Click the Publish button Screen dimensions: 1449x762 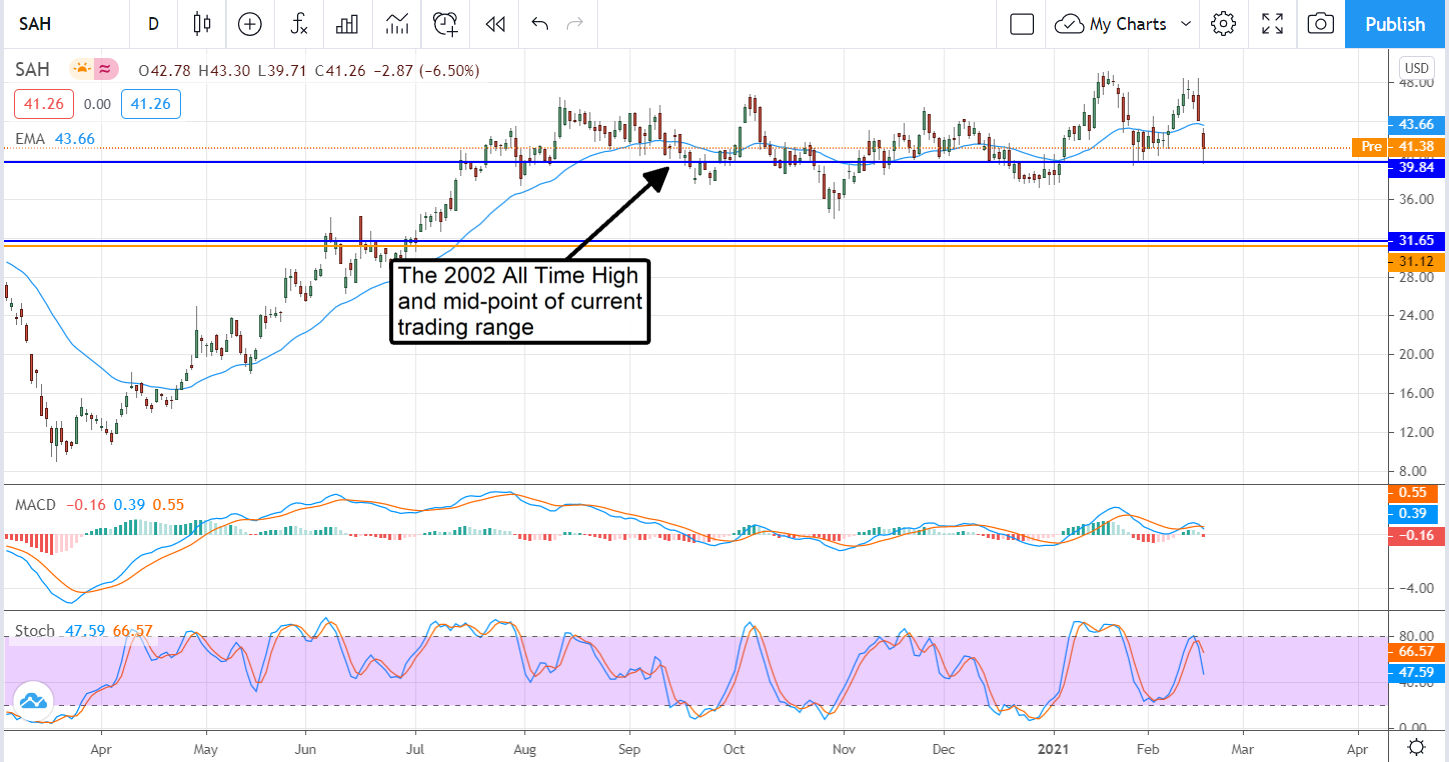[x=1394, y=24]
